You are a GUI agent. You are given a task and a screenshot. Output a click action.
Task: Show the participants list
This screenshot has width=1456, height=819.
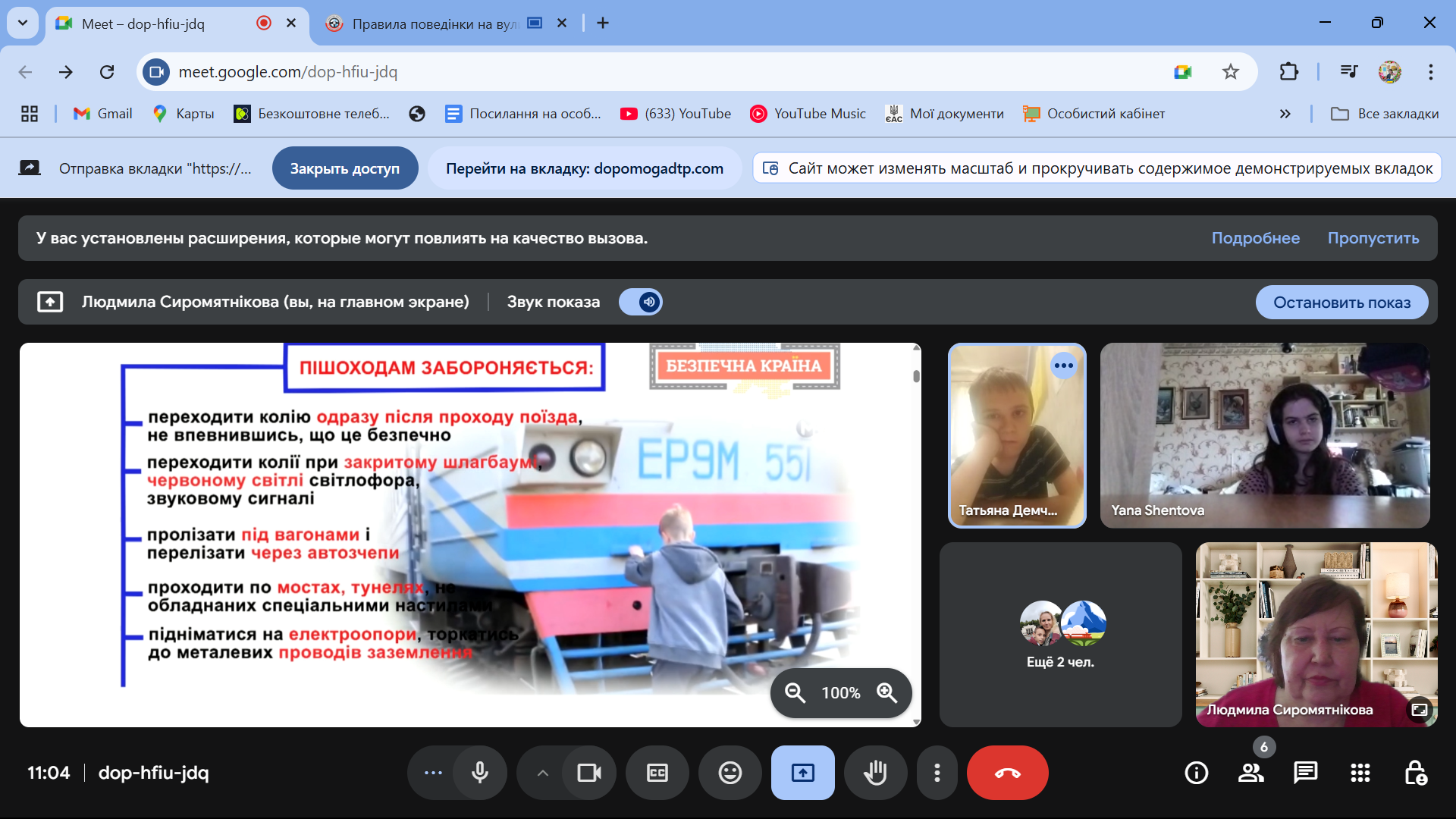pyautogui.click(x=1250, y=773)
